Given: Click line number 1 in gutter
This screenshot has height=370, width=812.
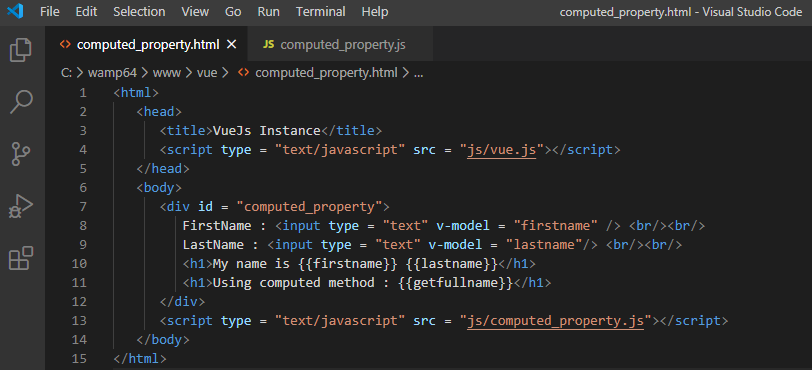Looking at the screenshot, I should [x=83, y=93].
